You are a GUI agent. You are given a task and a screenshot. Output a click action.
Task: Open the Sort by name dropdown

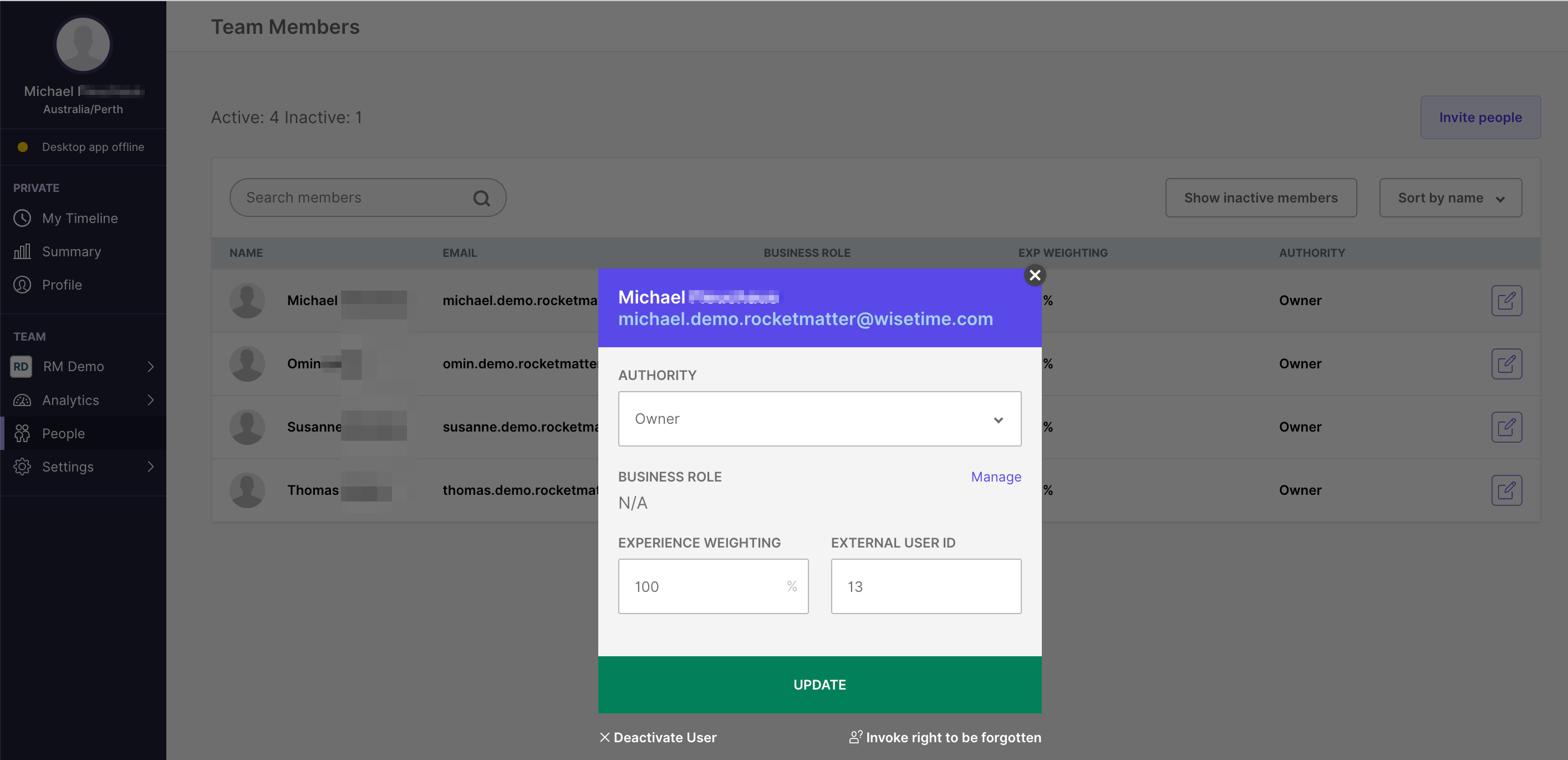(1450, 198)
